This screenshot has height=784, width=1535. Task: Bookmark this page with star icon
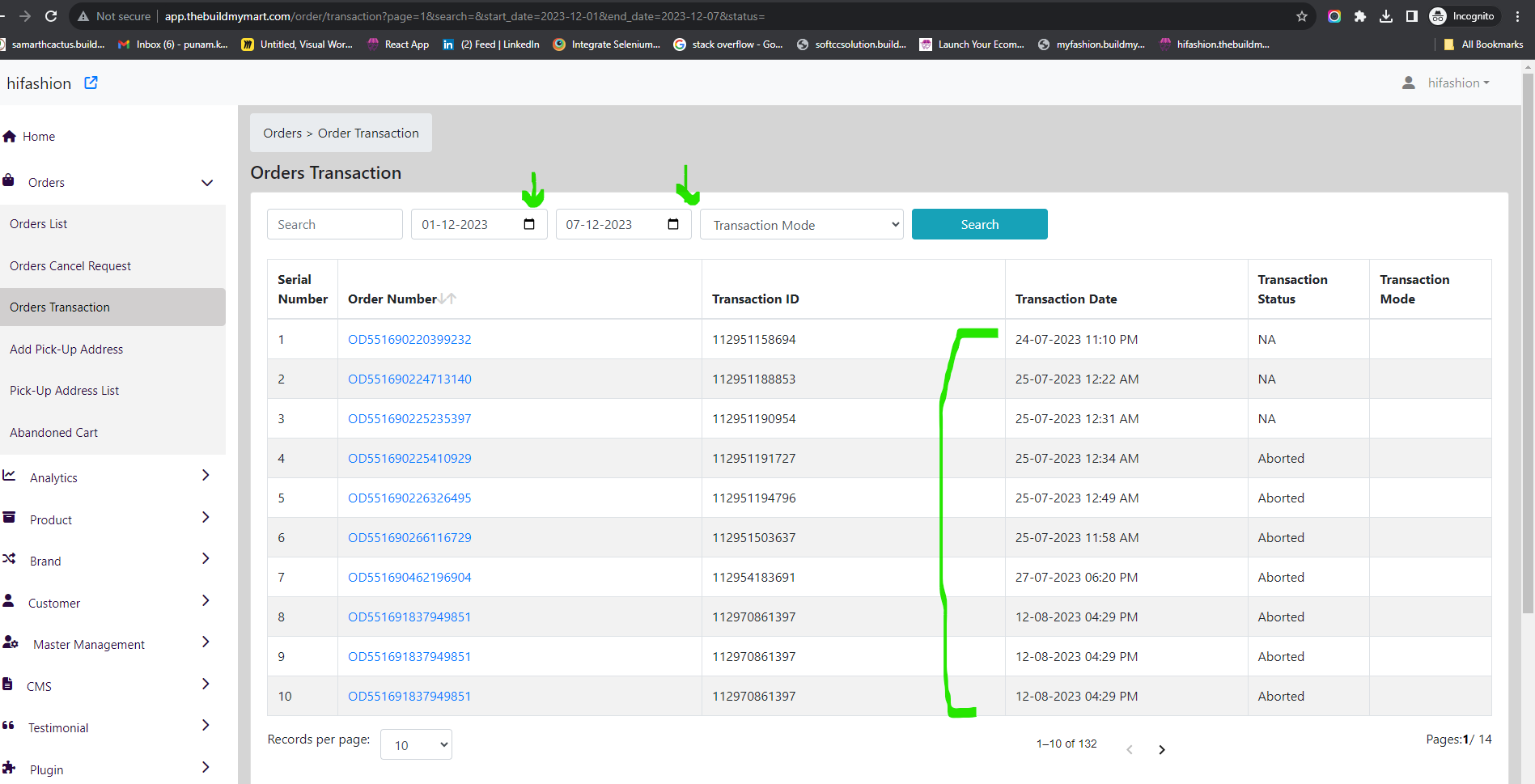click(1302, 16)
